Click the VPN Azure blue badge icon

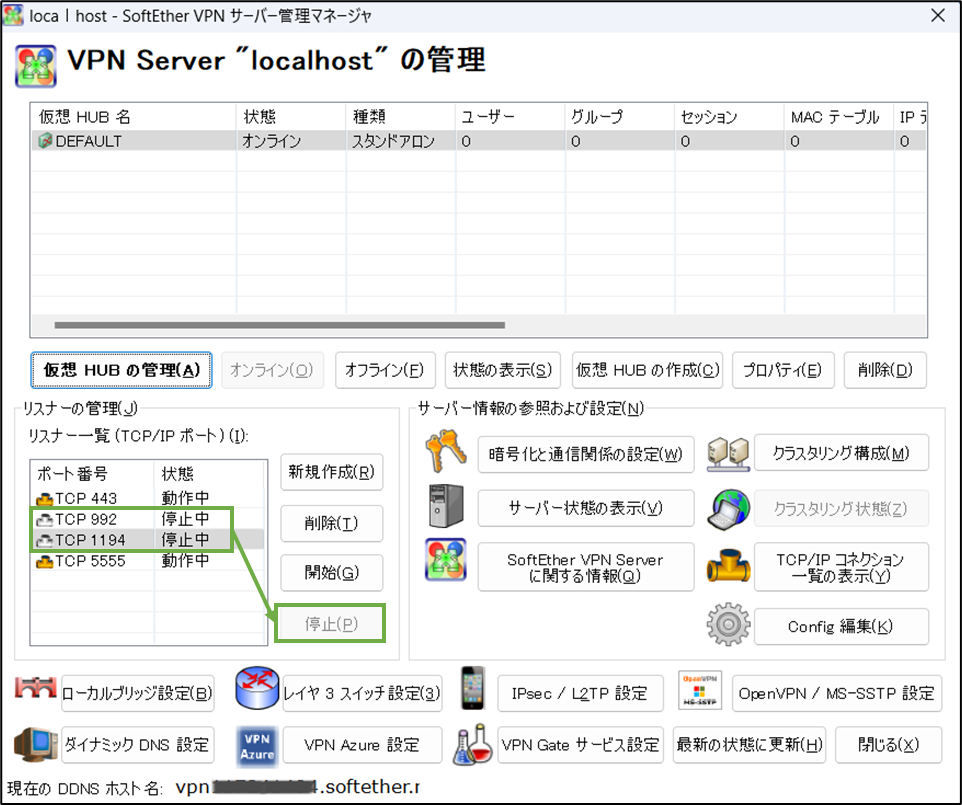(x=257, y=747)
